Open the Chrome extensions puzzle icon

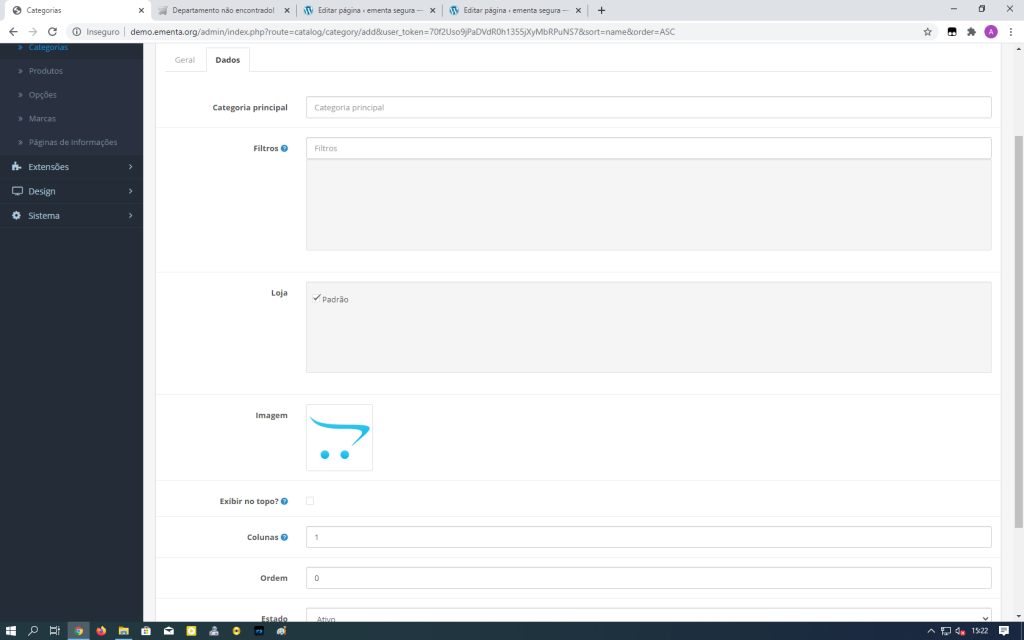[x=971, y=31]
